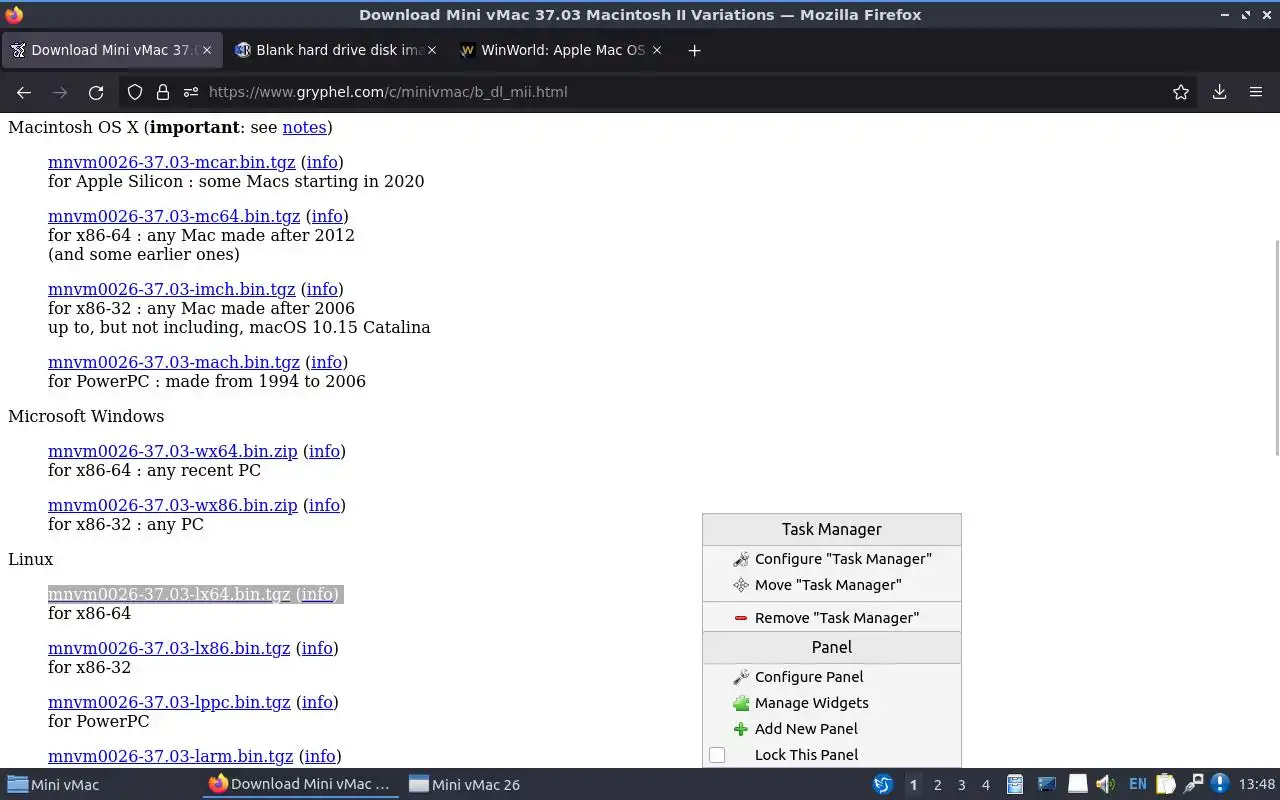
Task: Show site security padlock info
Action: [x=163, y=92]
